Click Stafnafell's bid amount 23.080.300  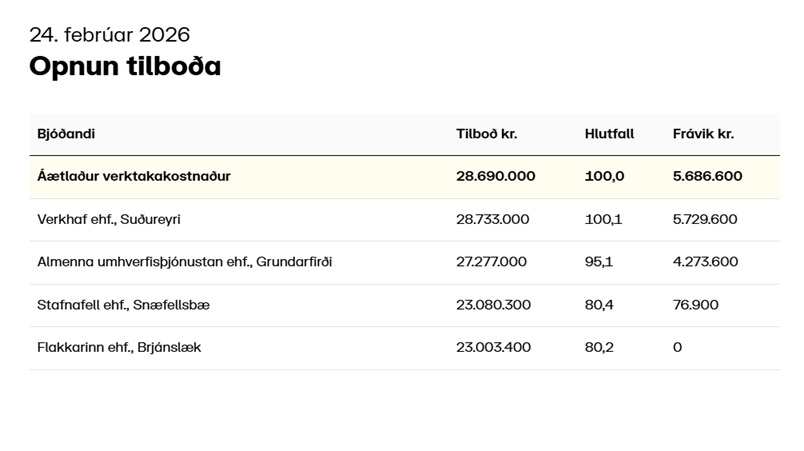[x=493, y=305]
